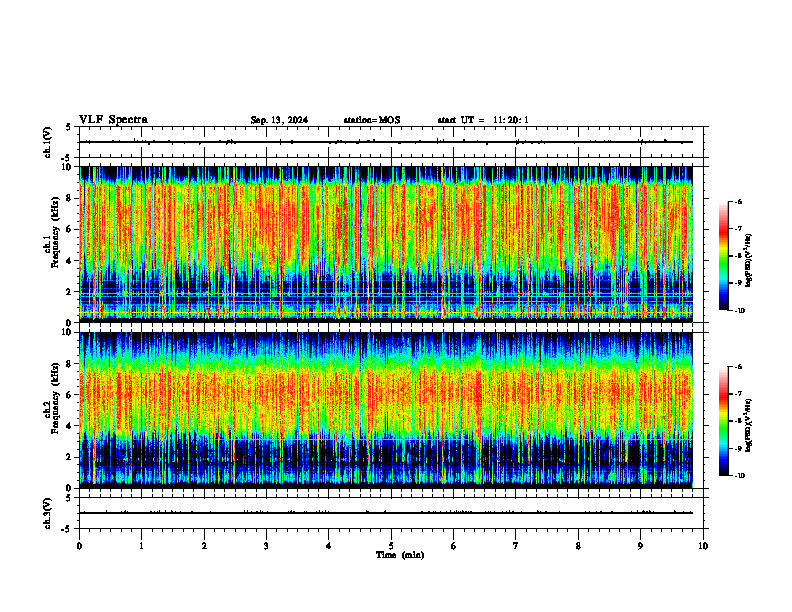Screen dimensions: 792x612
Task: Click the ch.1 voltage waveform trace
Action: pyautogui.click(x=386, y=142)
